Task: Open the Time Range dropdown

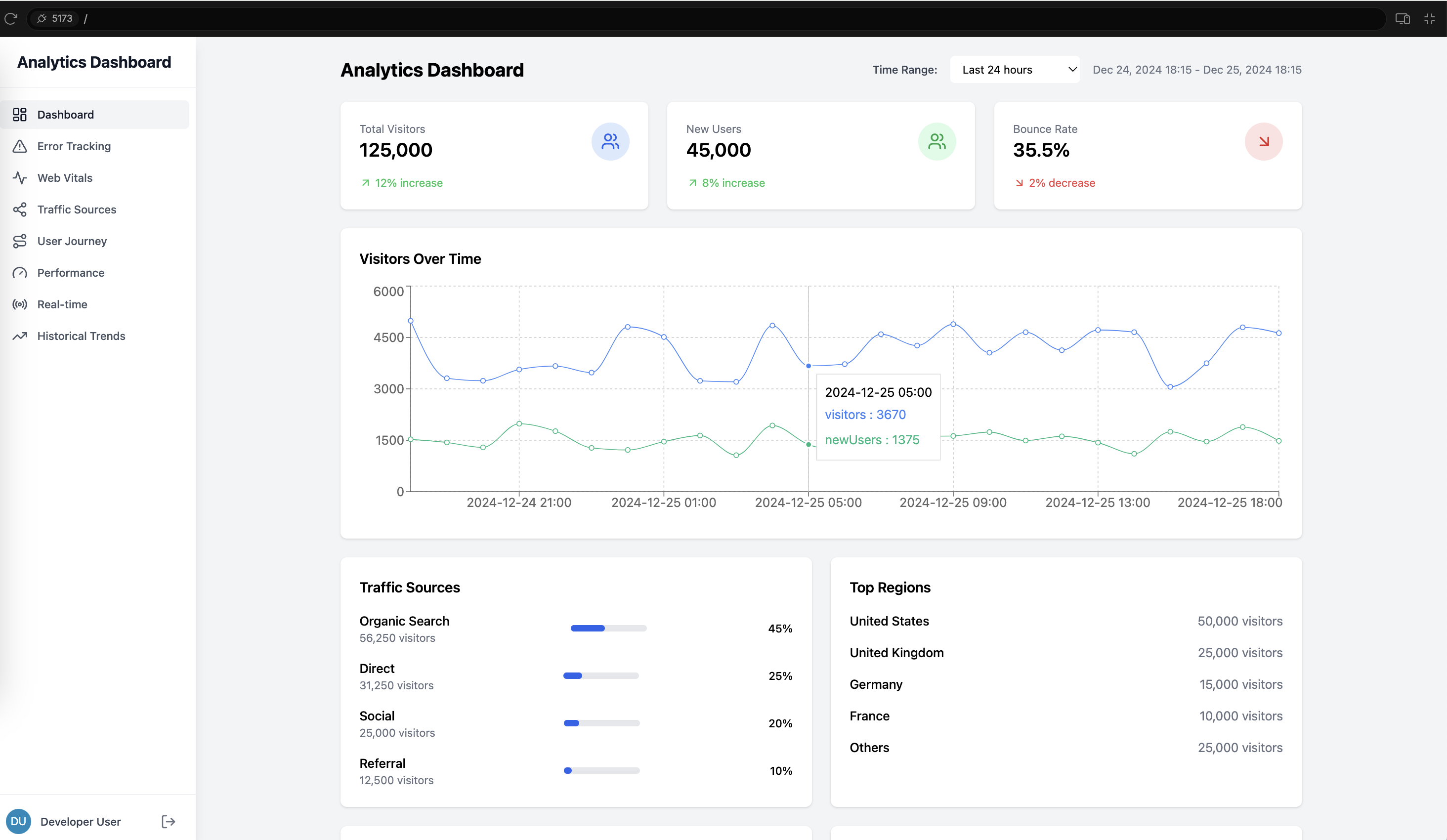Action: click(x=1015, y=69)
